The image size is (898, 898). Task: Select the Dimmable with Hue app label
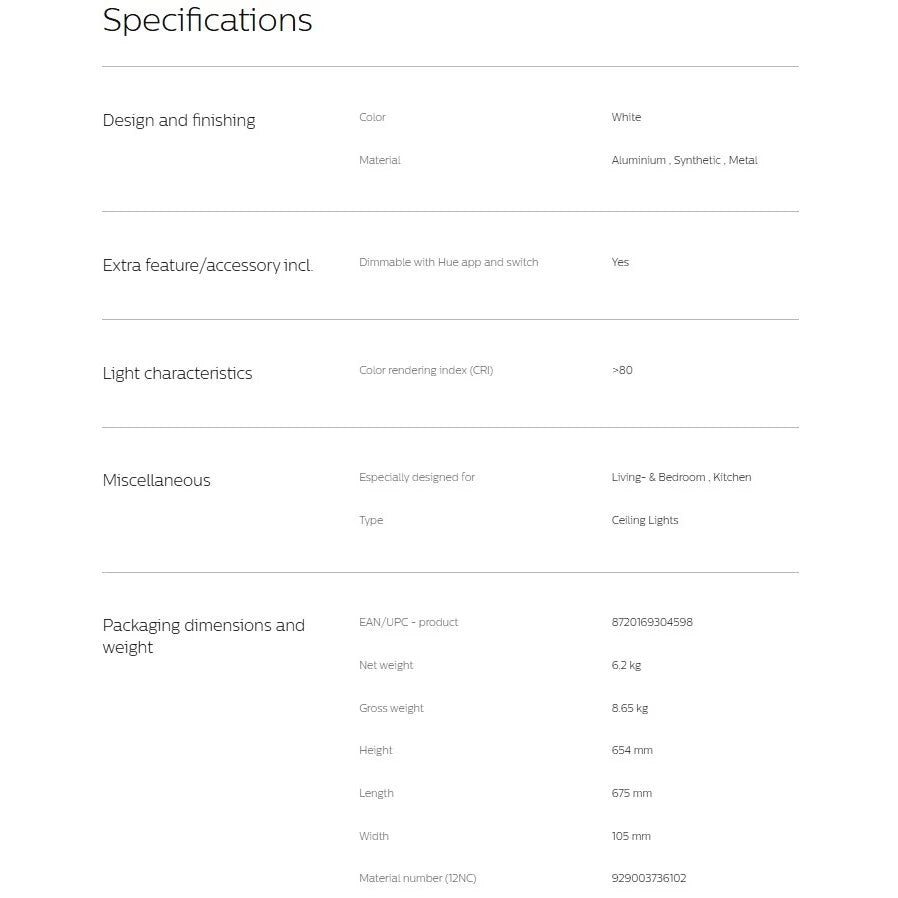click(x=448, y=262)
